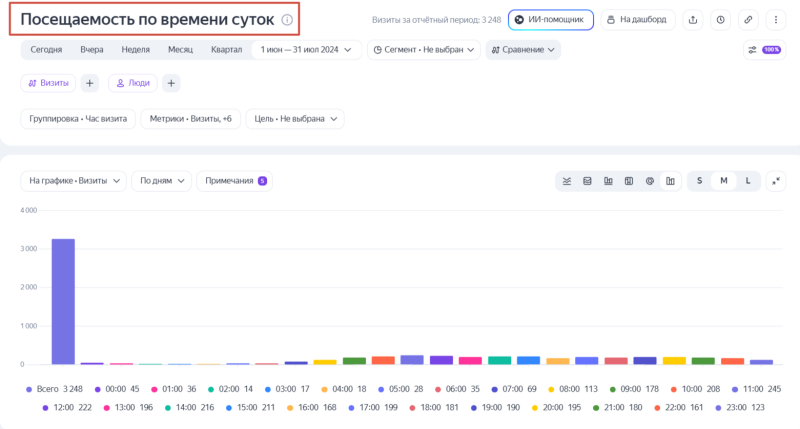The height and width of the screenshot is (429, 800).
Task: Switch to the stacked framed bar chart view
Action: pyautogui.click(x=629, y=181)
